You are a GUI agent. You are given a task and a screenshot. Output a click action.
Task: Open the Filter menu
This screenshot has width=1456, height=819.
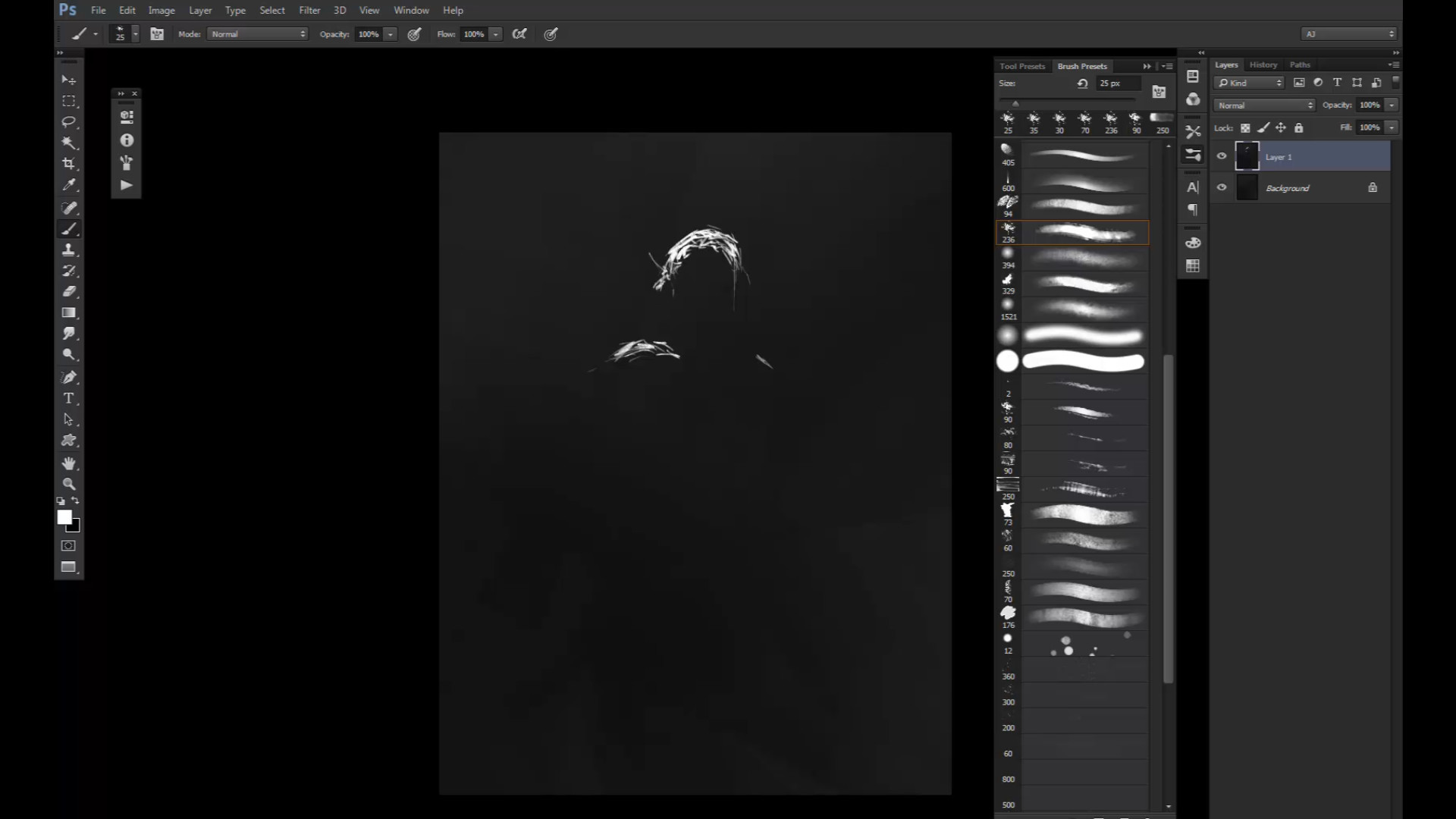point(309,10)
